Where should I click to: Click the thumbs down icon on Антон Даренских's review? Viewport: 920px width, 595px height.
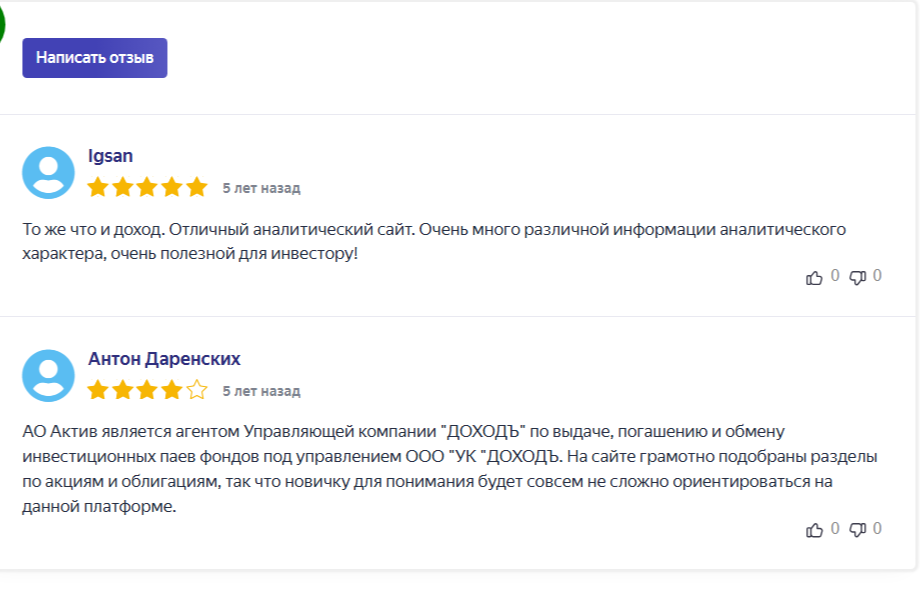(857, 529)
